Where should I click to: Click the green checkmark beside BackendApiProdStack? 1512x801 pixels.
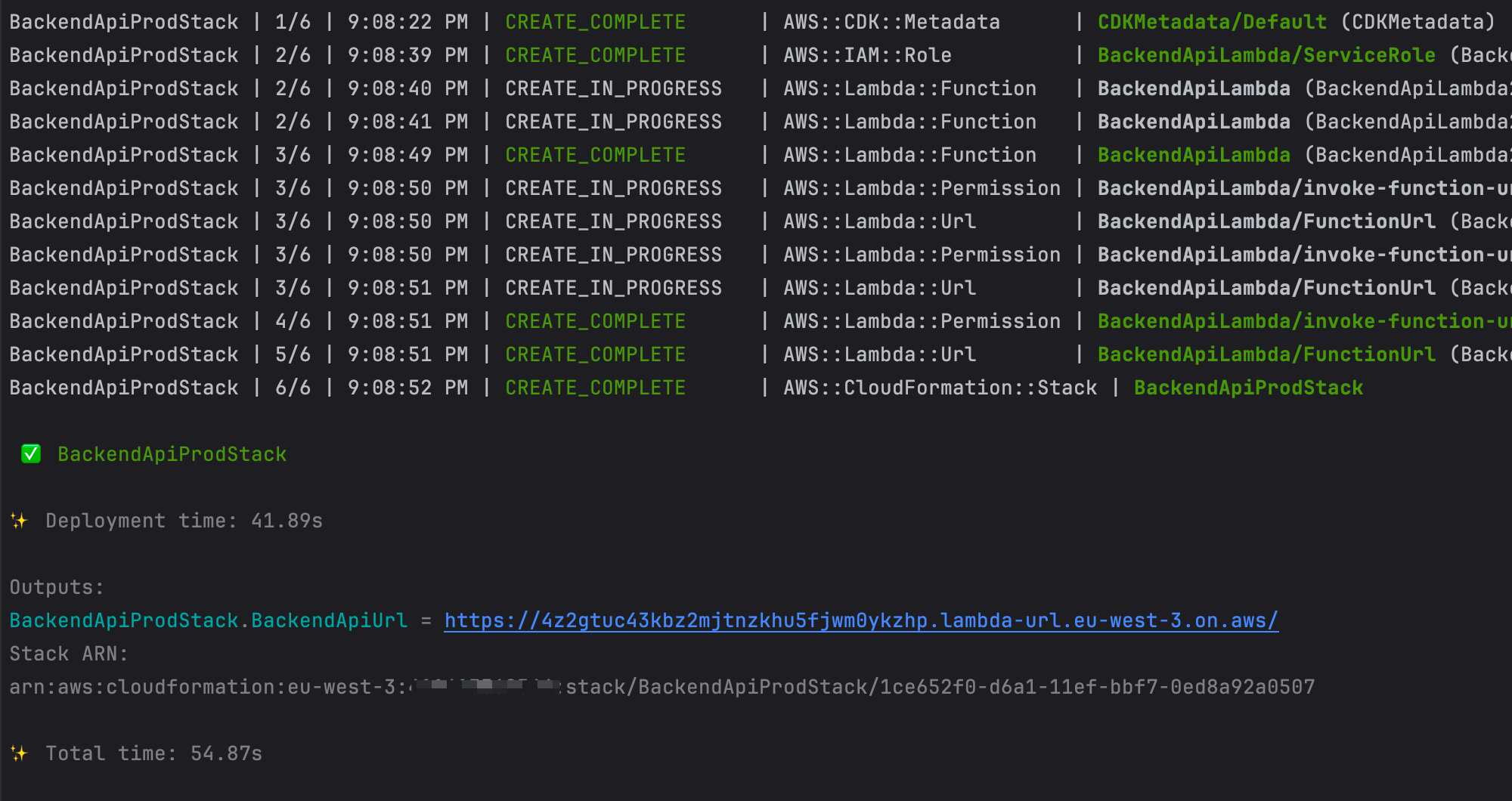[30, 453]
